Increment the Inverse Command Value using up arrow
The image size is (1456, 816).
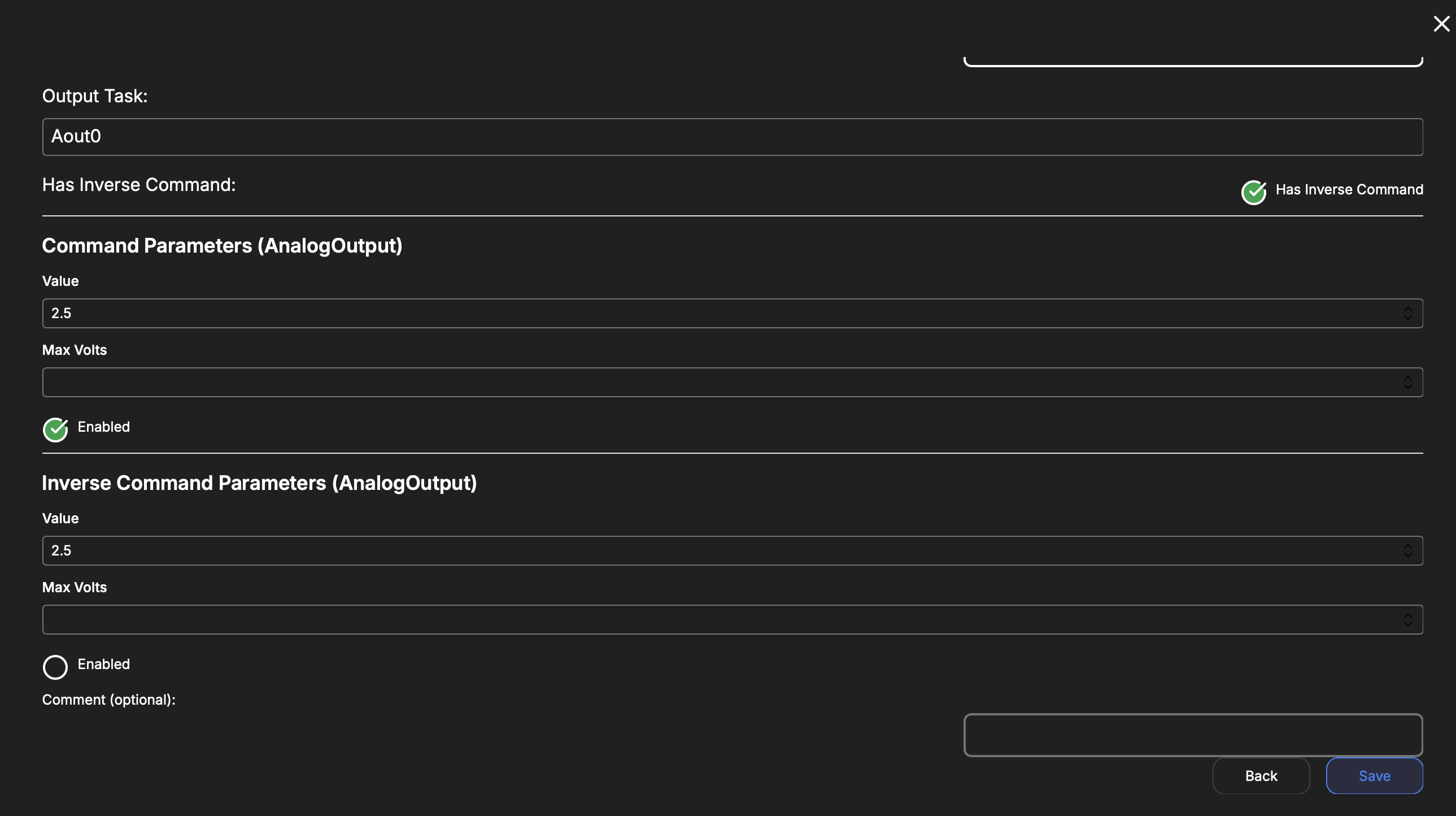pyautogui.click(x=1407, y=546)
